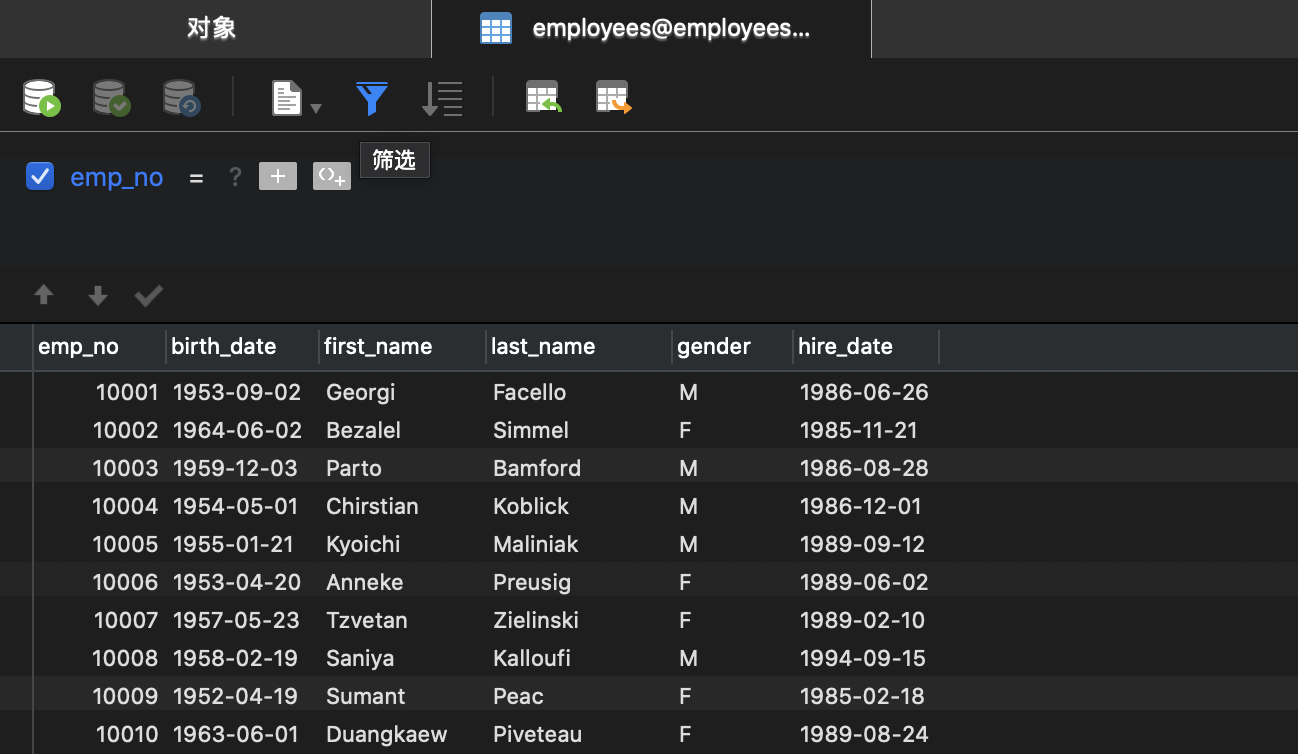Move filter condition down with arrow

(x=97, y=295)
